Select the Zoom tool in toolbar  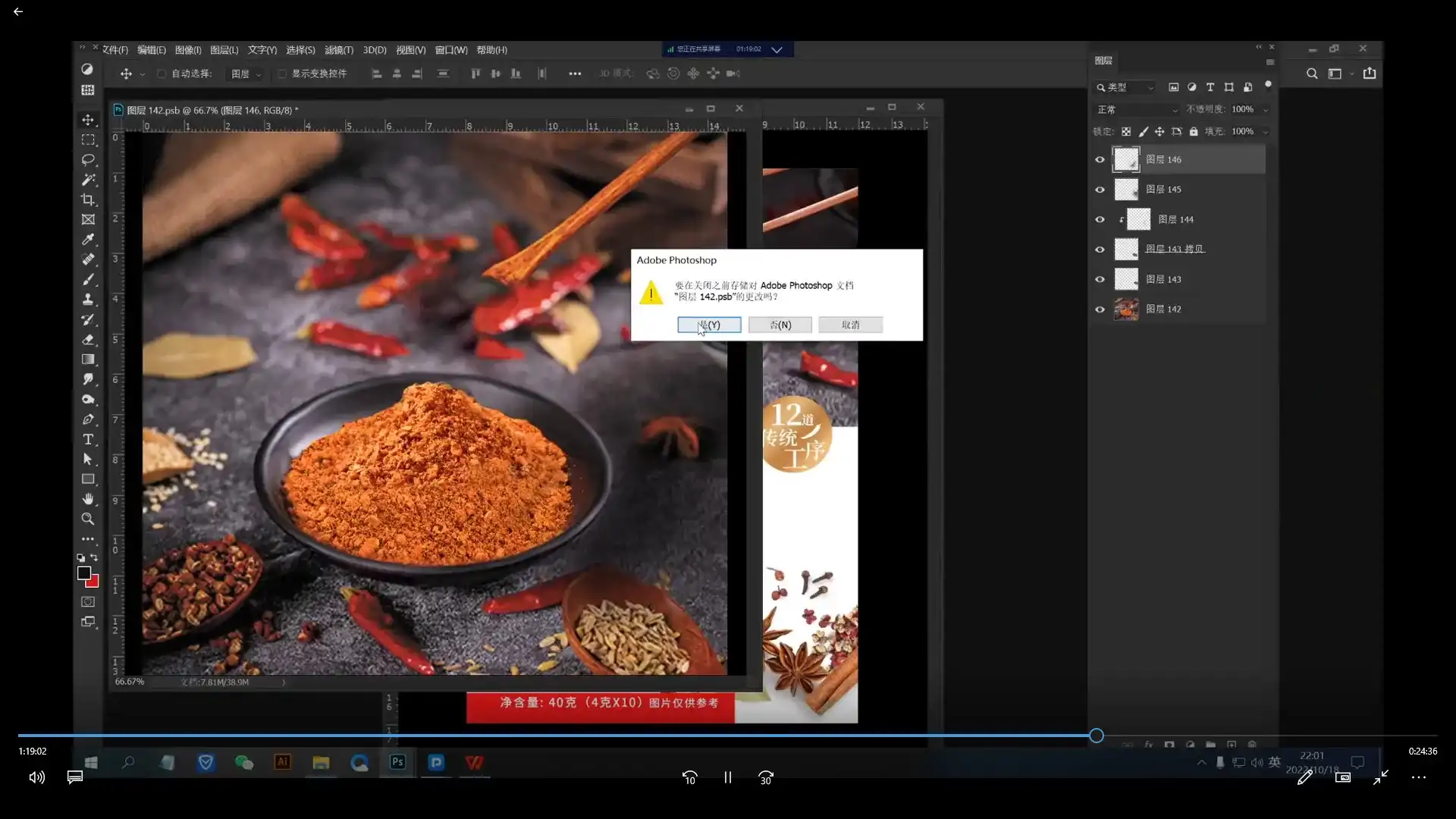point(88,519)
